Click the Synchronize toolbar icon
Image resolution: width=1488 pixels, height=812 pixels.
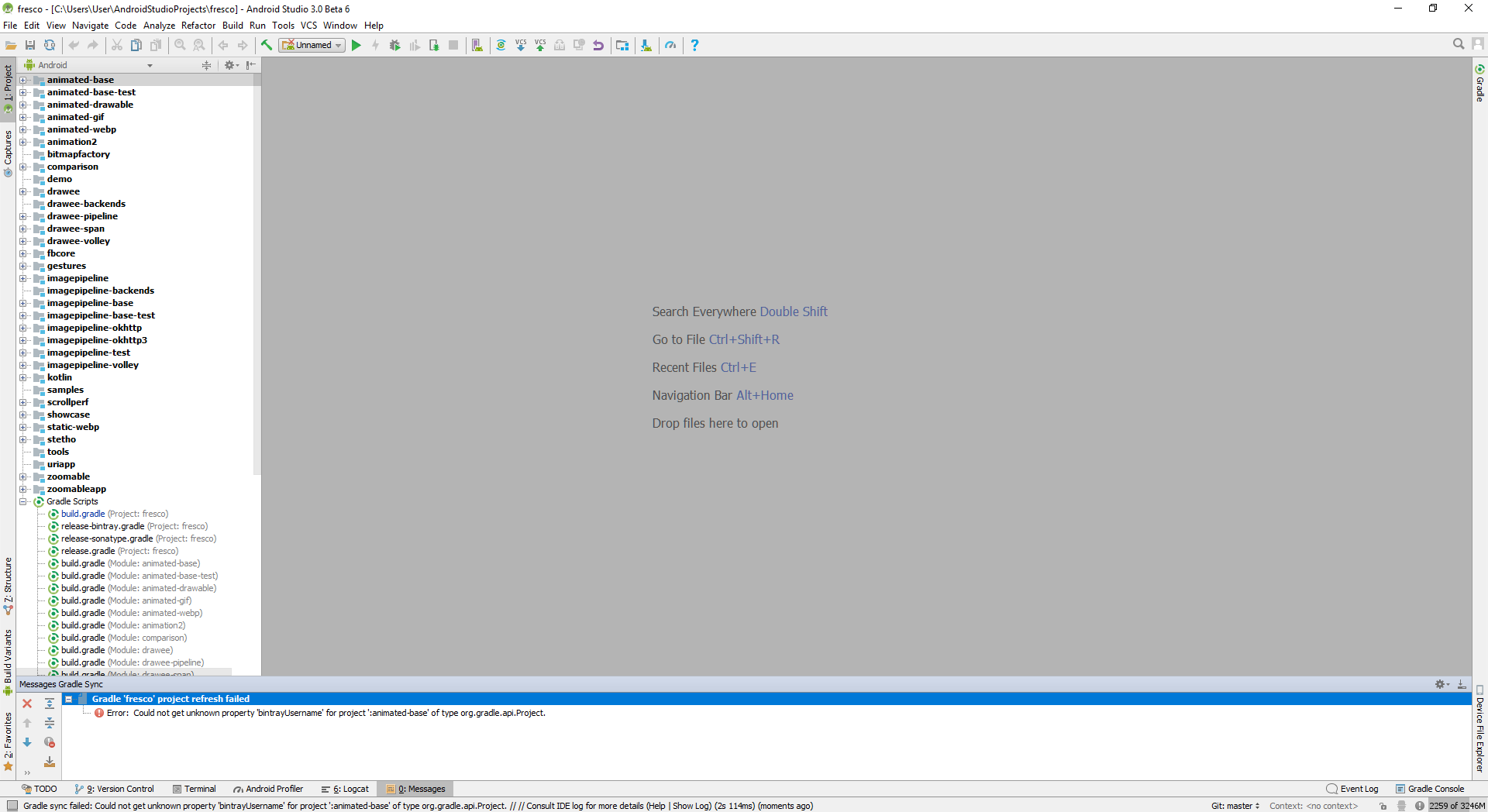50,45
